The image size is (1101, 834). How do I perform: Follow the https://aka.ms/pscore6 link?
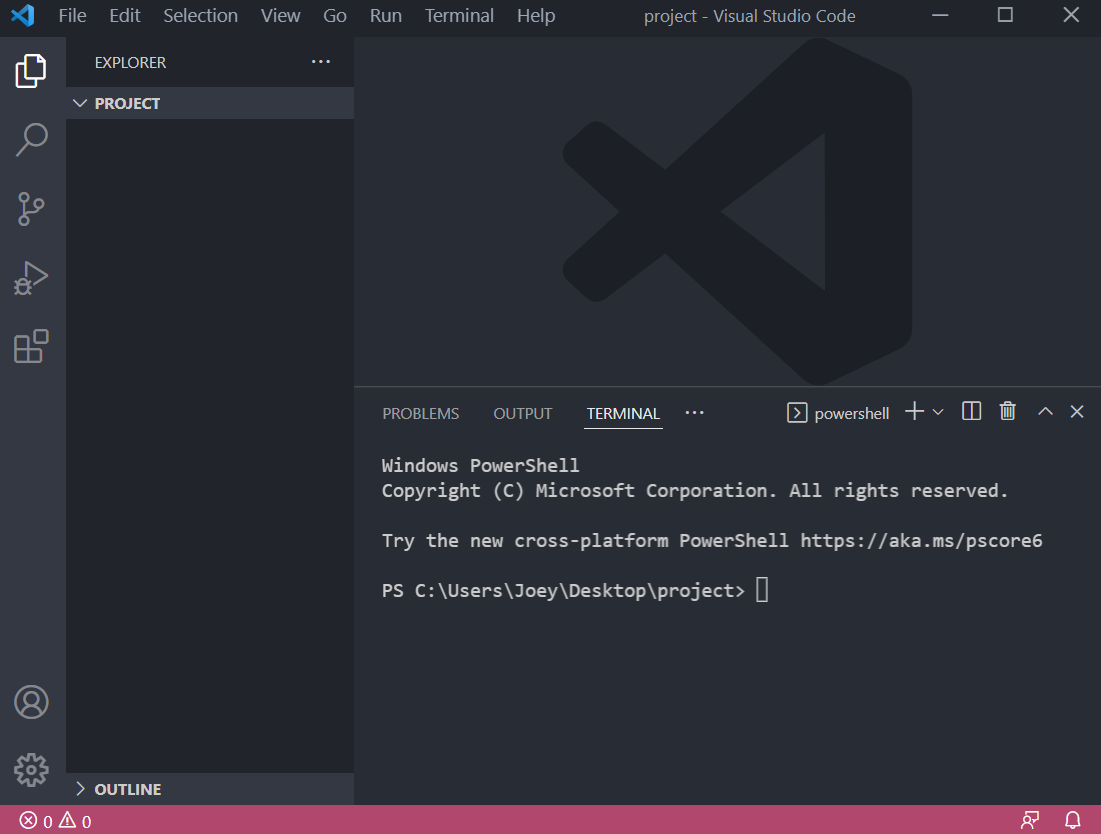[921, 541]
